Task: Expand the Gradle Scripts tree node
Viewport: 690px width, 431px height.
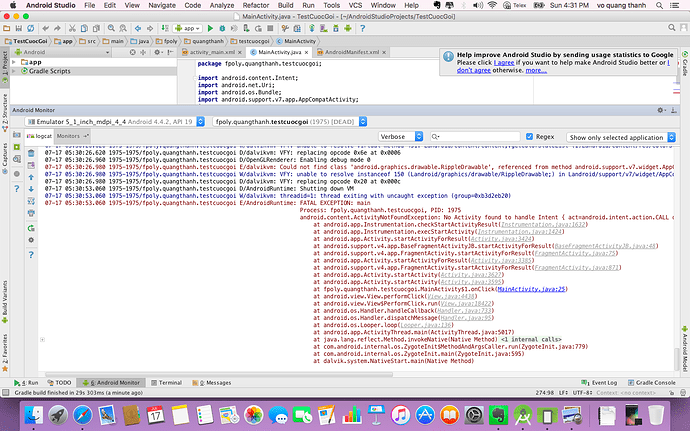Action: click(14, 71)
